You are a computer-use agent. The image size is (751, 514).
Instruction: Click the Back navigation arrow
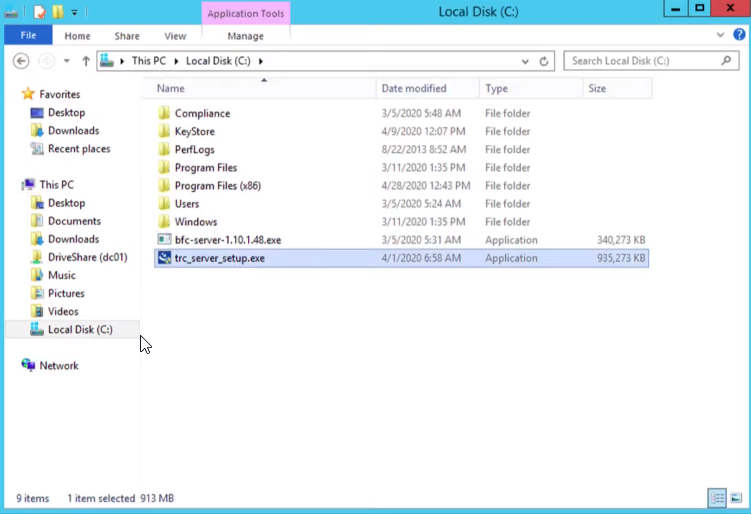tap(21, 61)
